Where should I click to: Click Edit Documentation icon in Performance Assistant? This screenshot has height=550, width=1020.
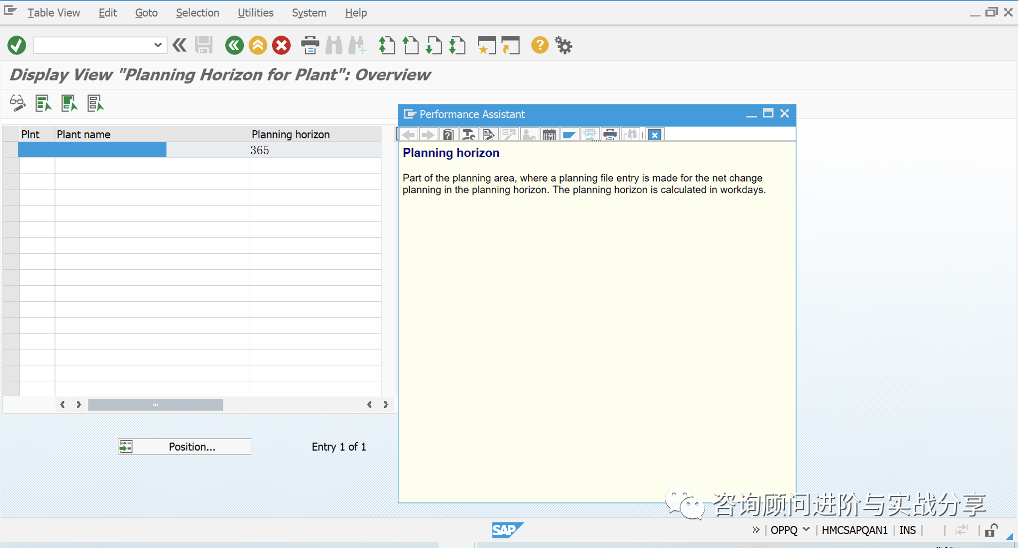(489, 135)
